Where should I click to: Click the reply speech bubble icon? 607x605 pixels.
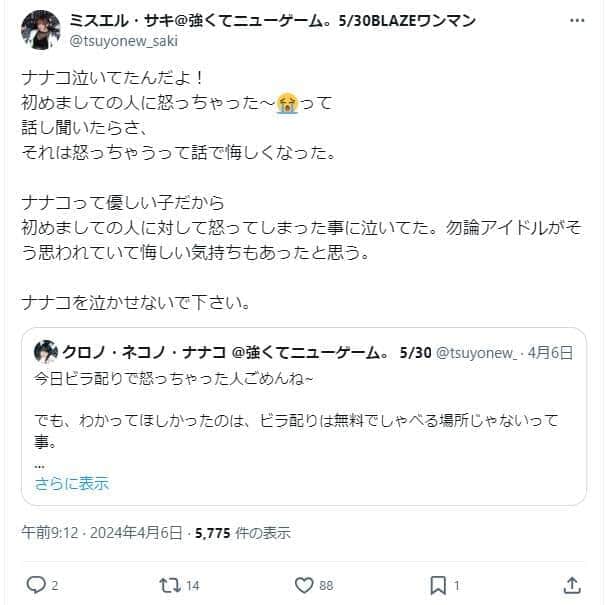(x=36, y=584)
